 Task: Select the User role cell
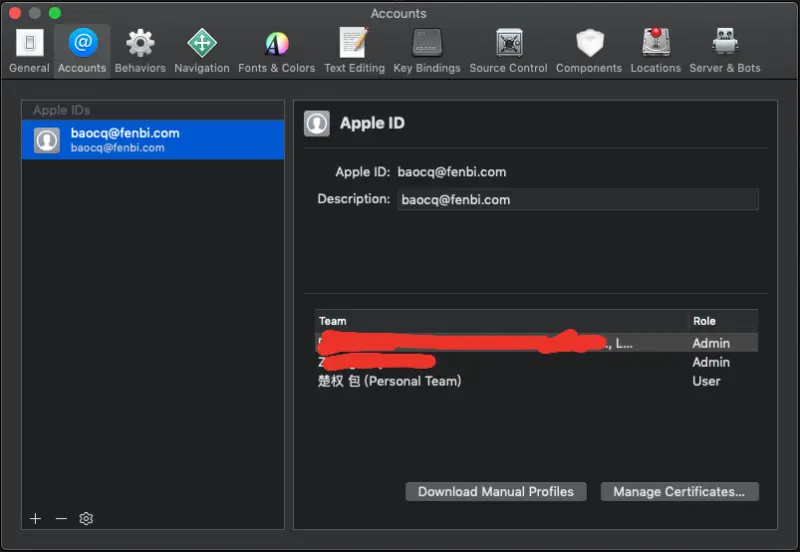pyautogui.click(x=706, y=381)
